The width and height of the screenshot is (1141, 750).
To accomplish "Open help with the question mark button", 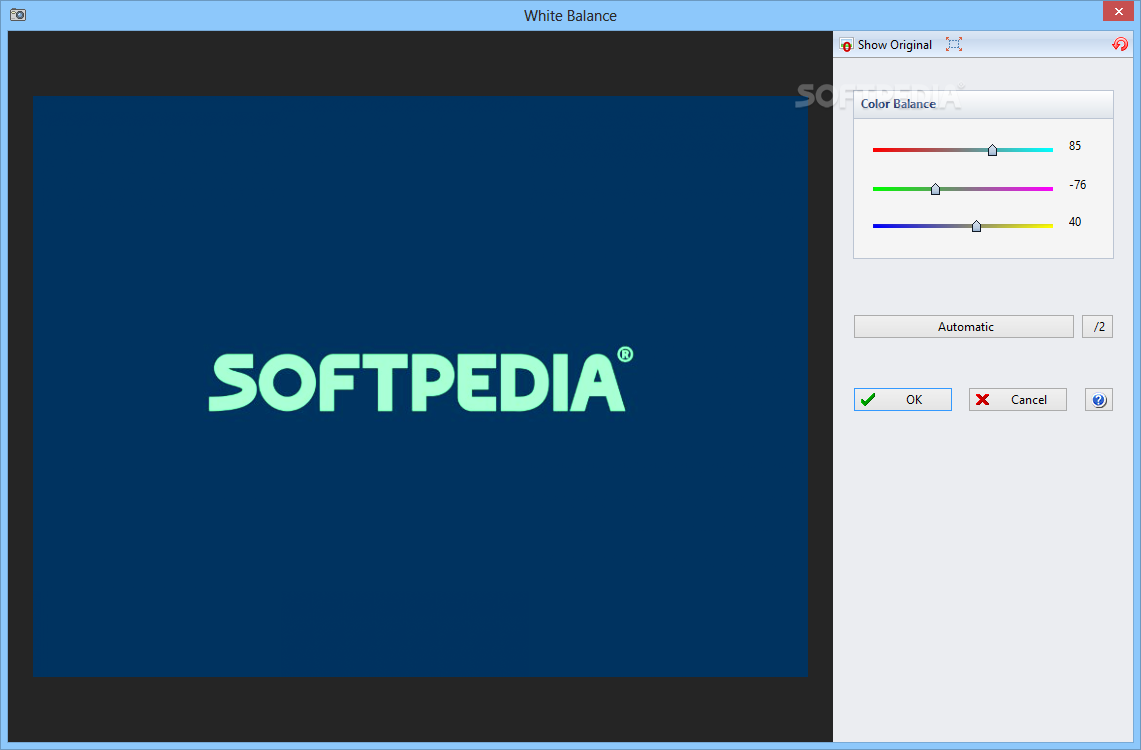I will (1099, 399).
